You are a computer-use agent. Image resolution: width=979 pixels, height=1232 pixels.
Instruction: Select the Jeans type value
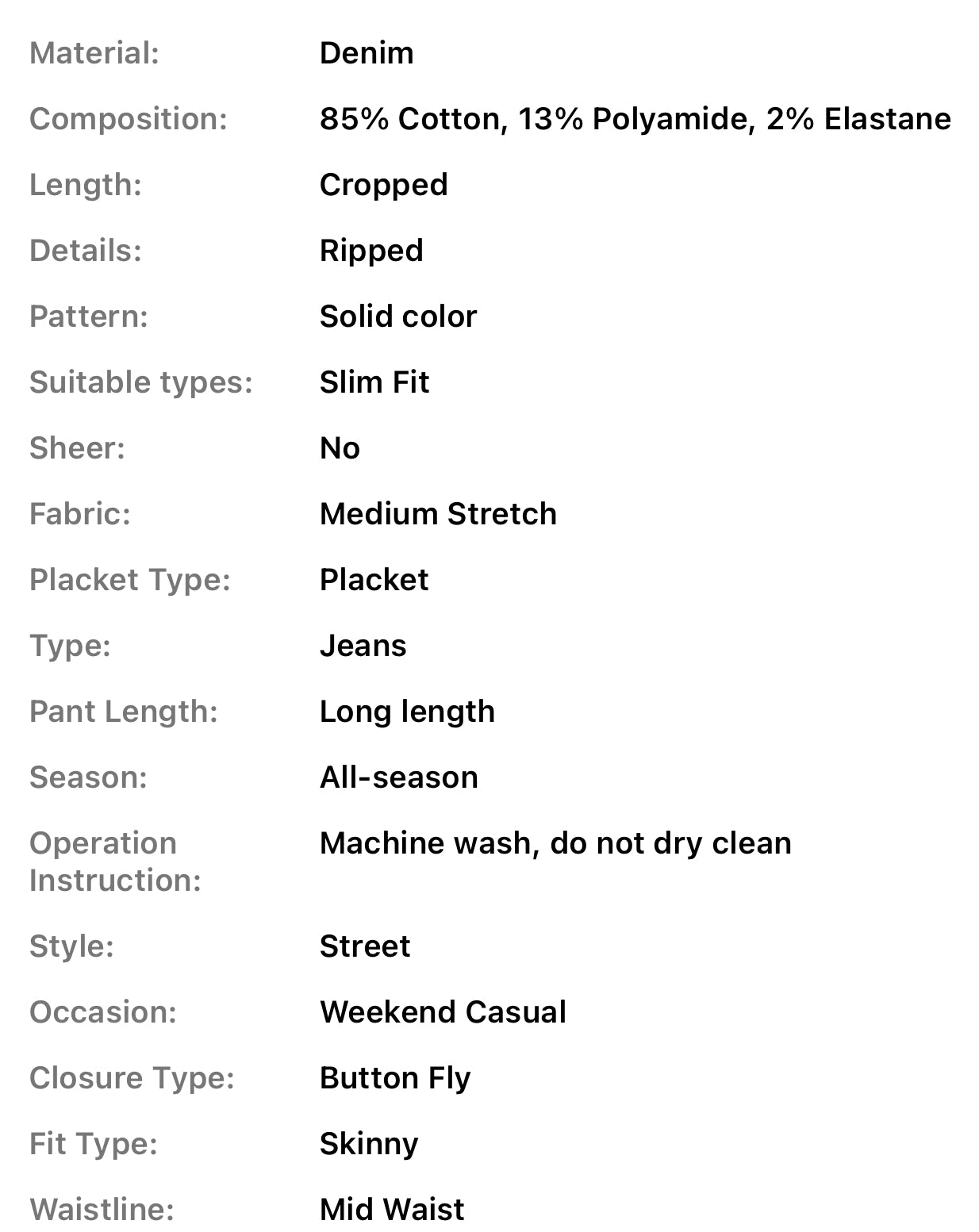363,646
